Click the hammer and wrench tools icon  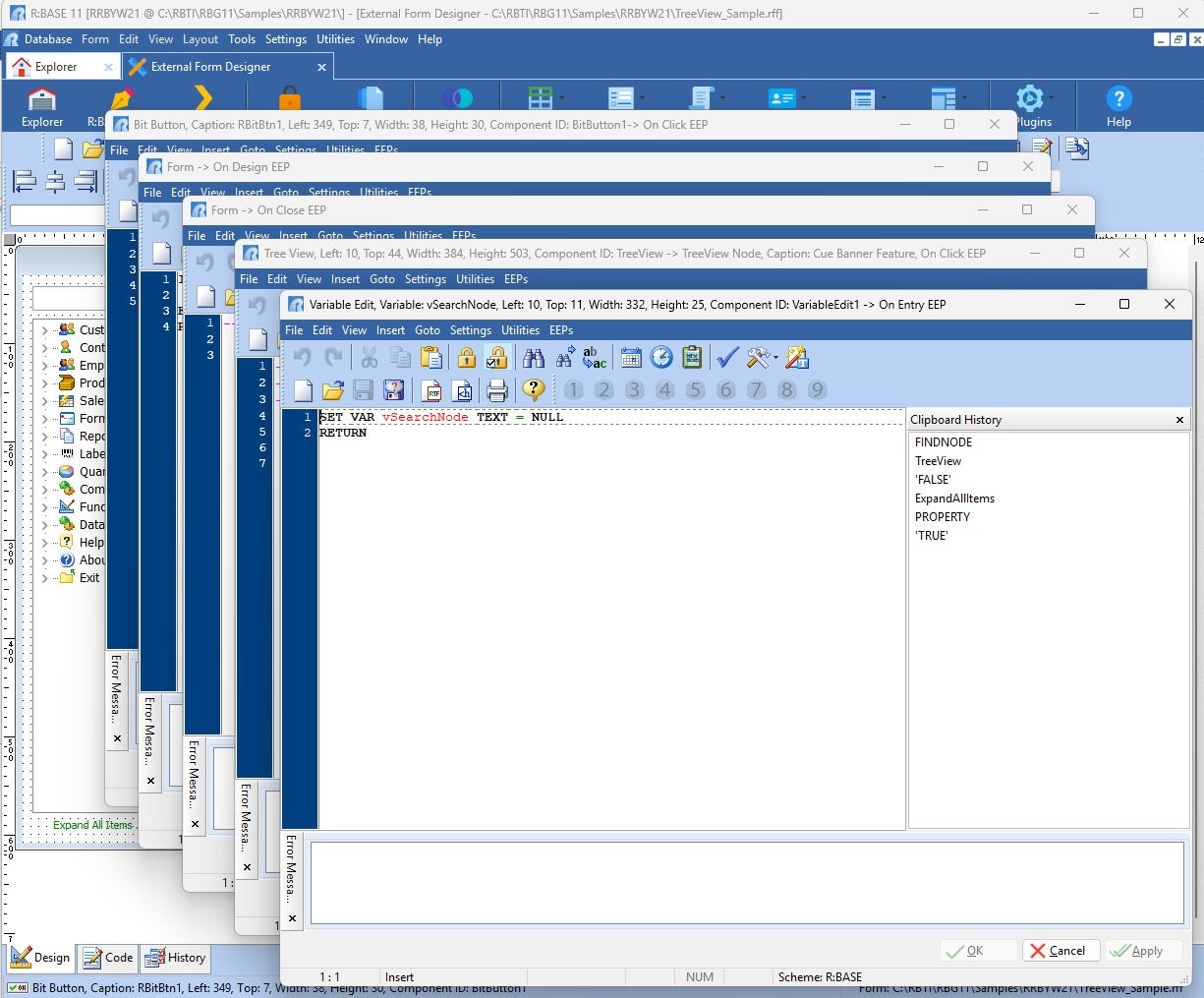758,358
